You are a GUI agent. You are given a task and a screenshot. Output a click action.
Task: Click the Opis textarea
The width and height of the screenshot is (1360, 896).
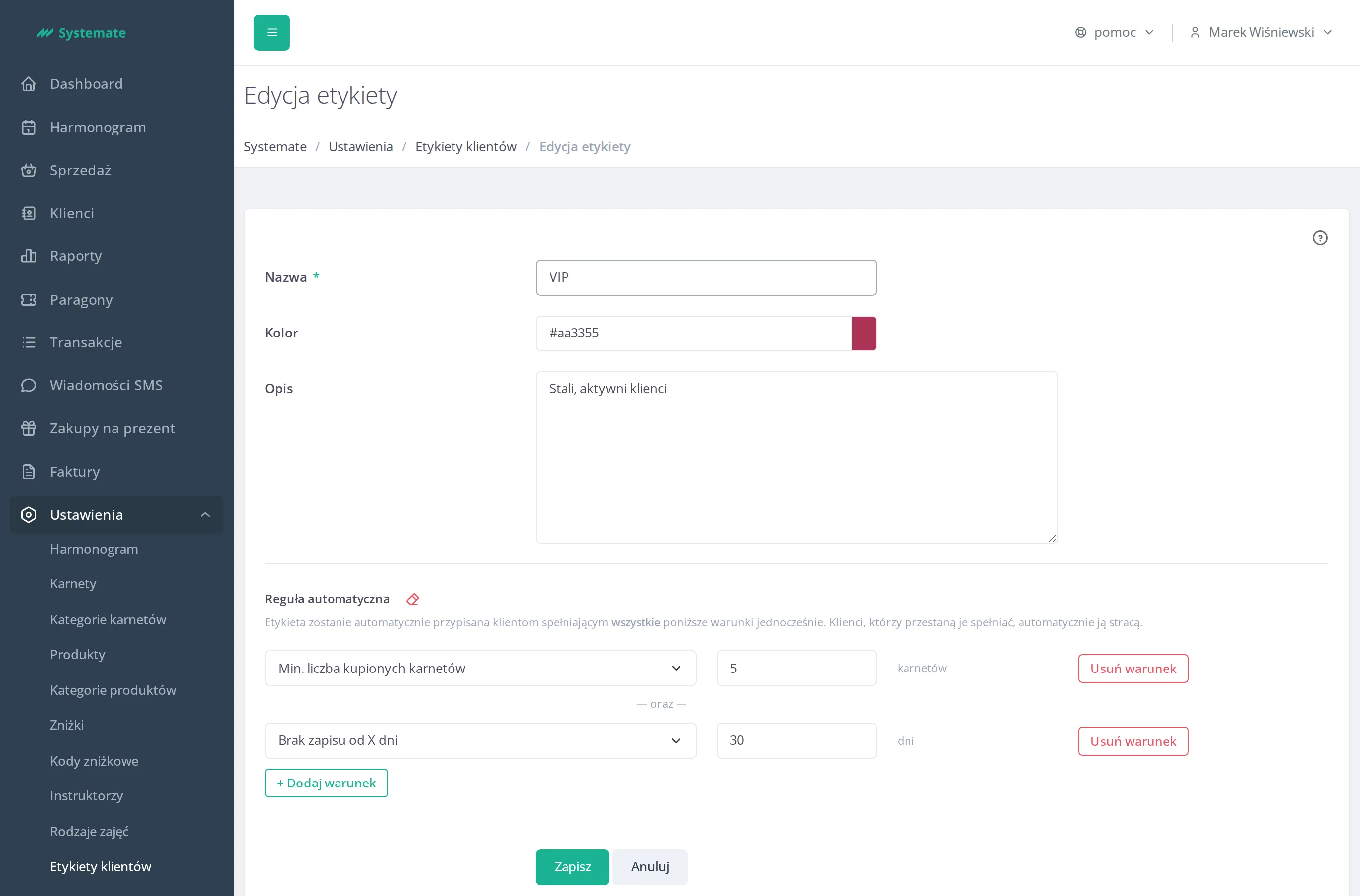point(796,457)
